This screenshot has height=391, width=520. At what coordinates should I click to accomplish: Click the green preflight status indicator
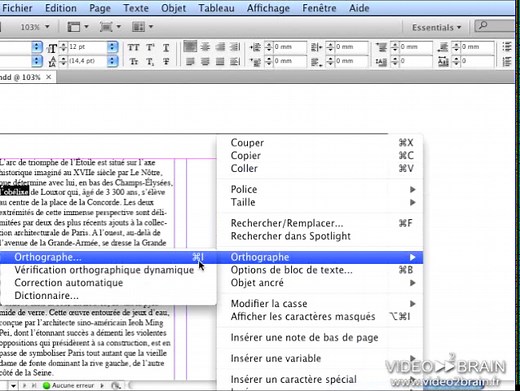[x=46, y=386]
